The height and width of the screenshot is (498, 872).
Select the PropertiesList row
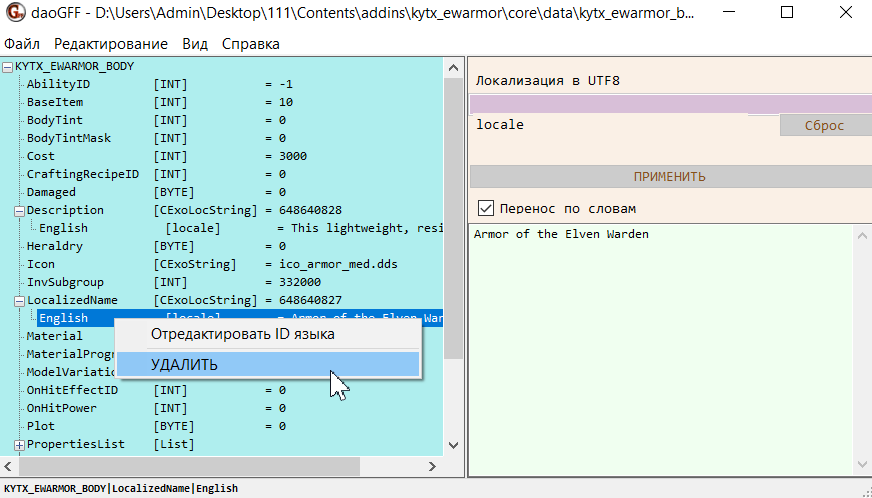point(111,444)
